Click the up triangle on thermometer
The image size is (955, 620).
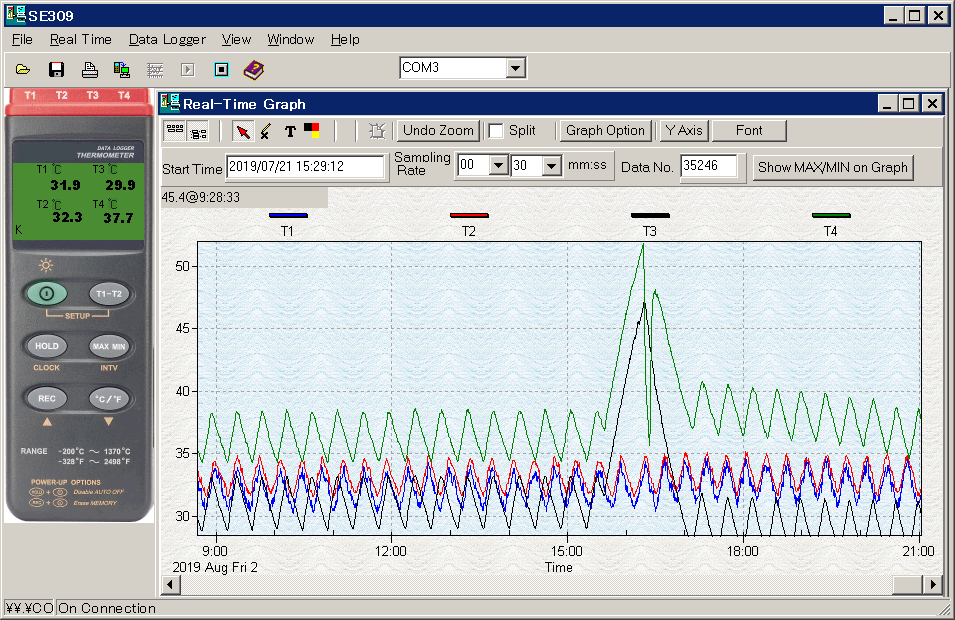click(x=47, y=421)
